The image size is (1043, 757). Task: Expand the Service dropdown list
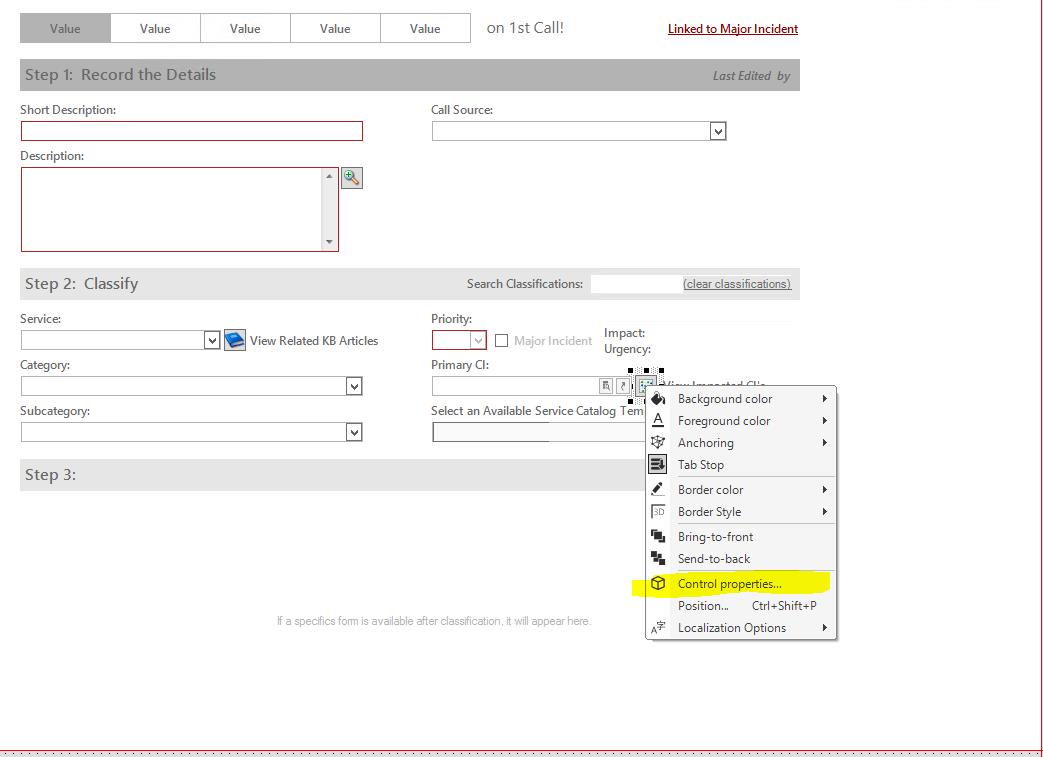tap(211, 340)
